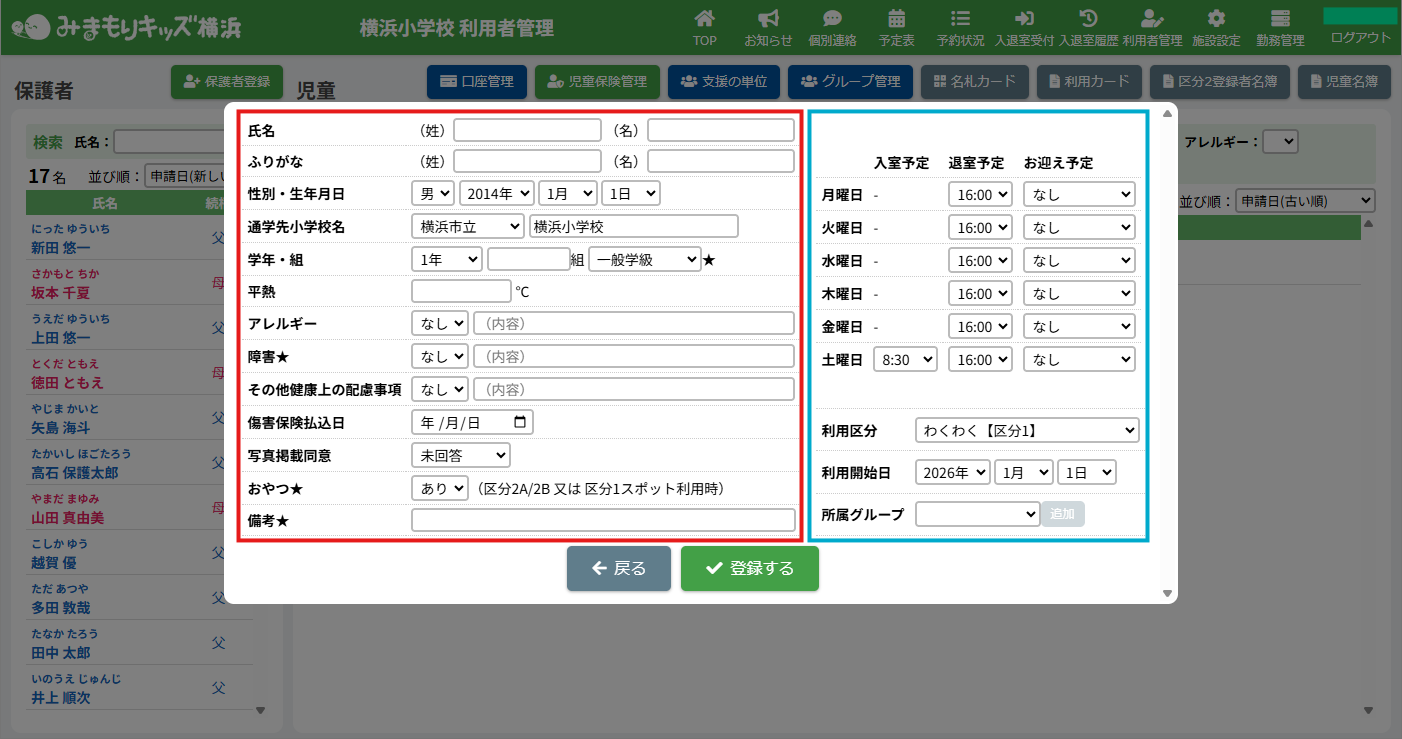Expand the 性別 dropdown showing 男
The image size is (1402, 739).
pyautogui.click(x=433, y=193)
